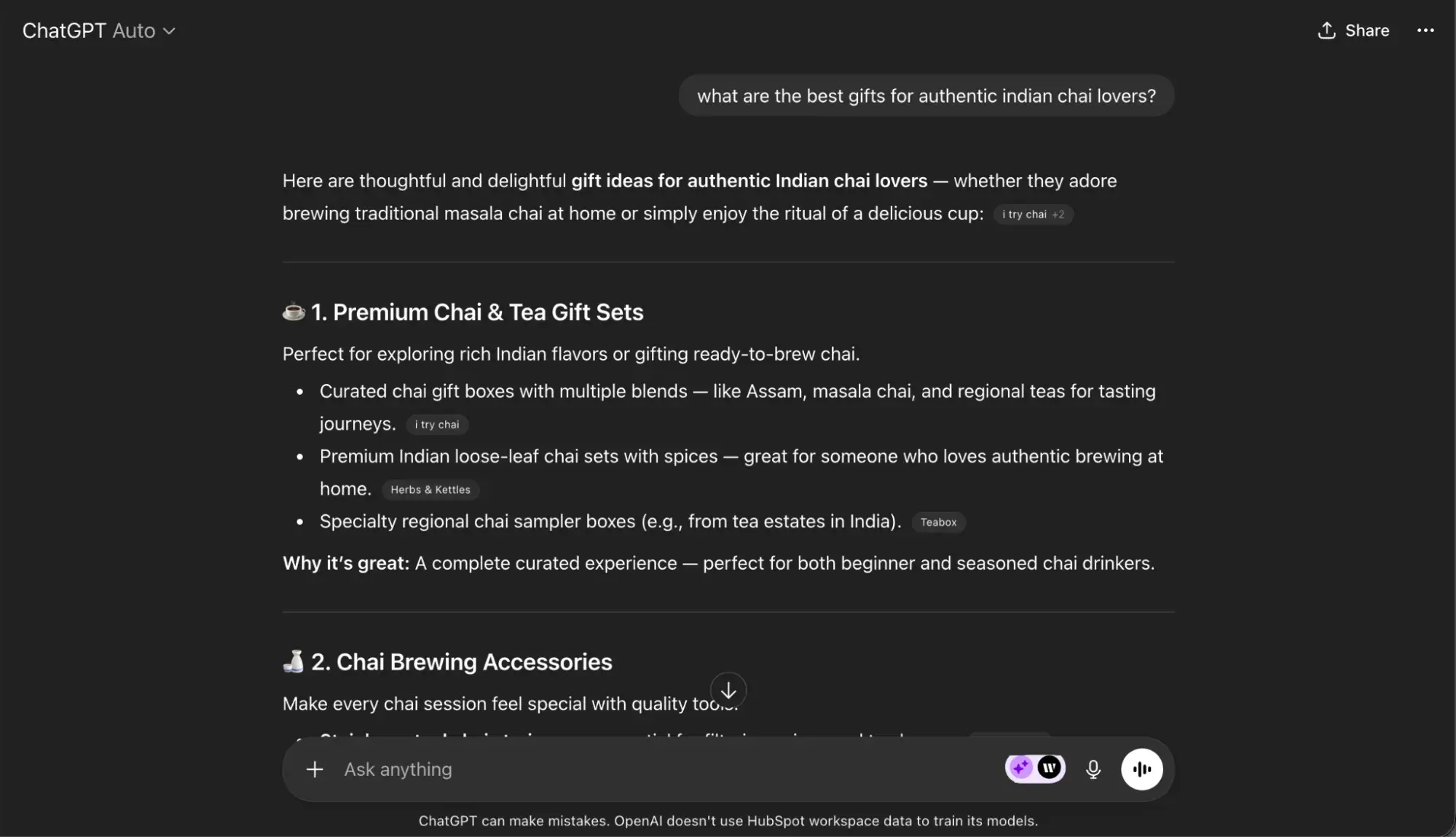Screen dimensions: 1456x837
Task: Click the scroll-to-bottom arrow
Action: [x=728, y=690]
